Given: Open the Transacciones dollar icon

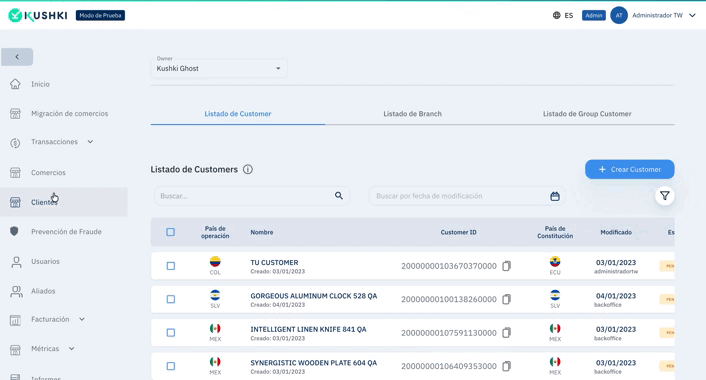Looking at the screenshot, I should 15,143.
